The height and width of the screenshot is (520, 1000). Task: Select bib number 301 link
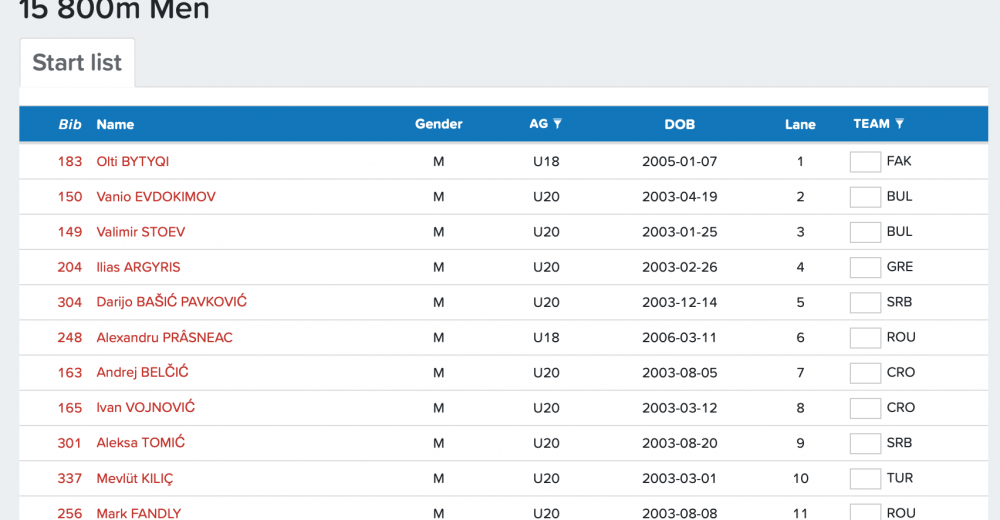coord(70,443)
